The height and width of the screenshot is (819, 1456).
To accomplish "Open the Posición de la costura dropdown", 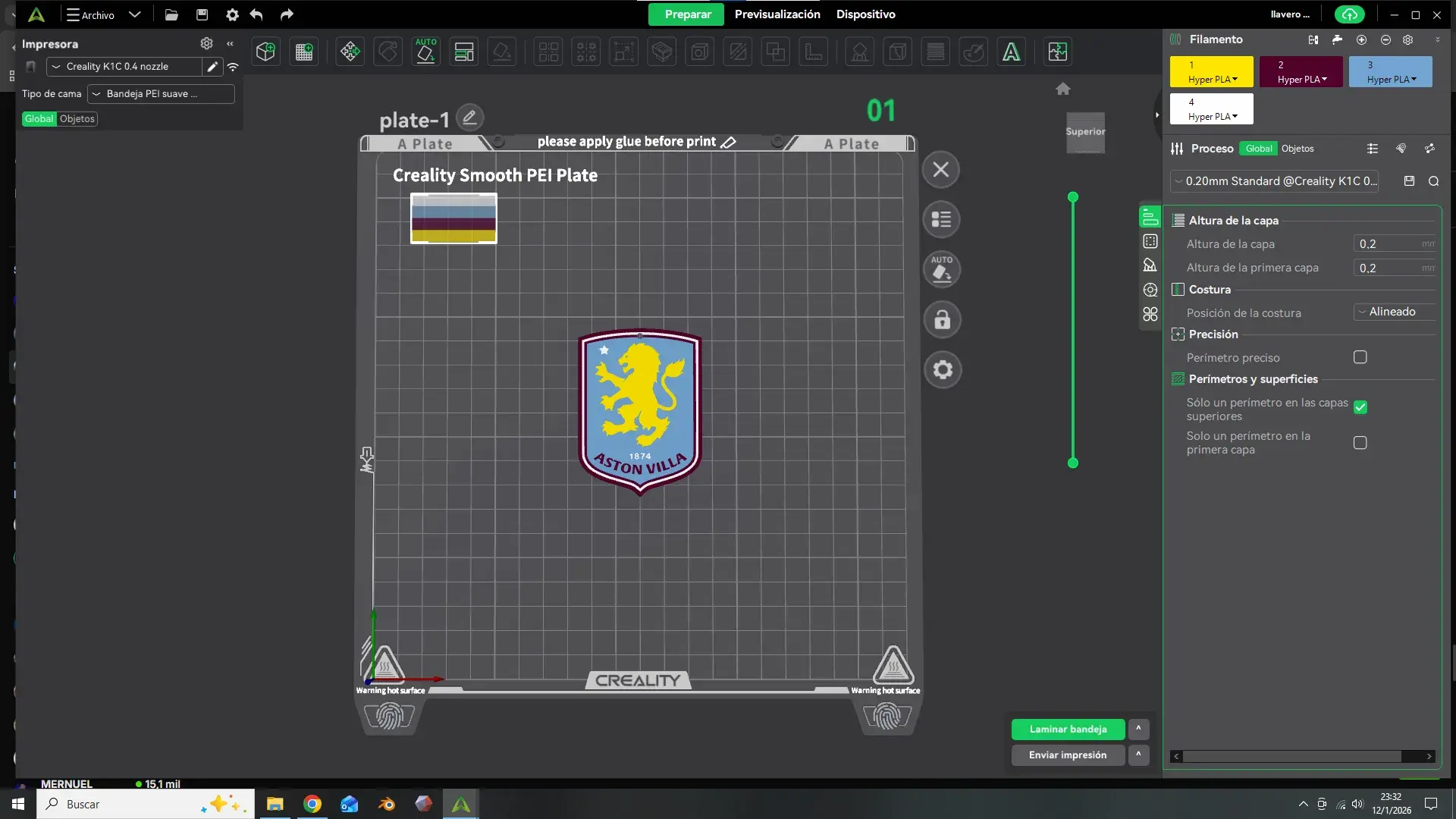I will pyautogui.click(x=1395, y=312).
